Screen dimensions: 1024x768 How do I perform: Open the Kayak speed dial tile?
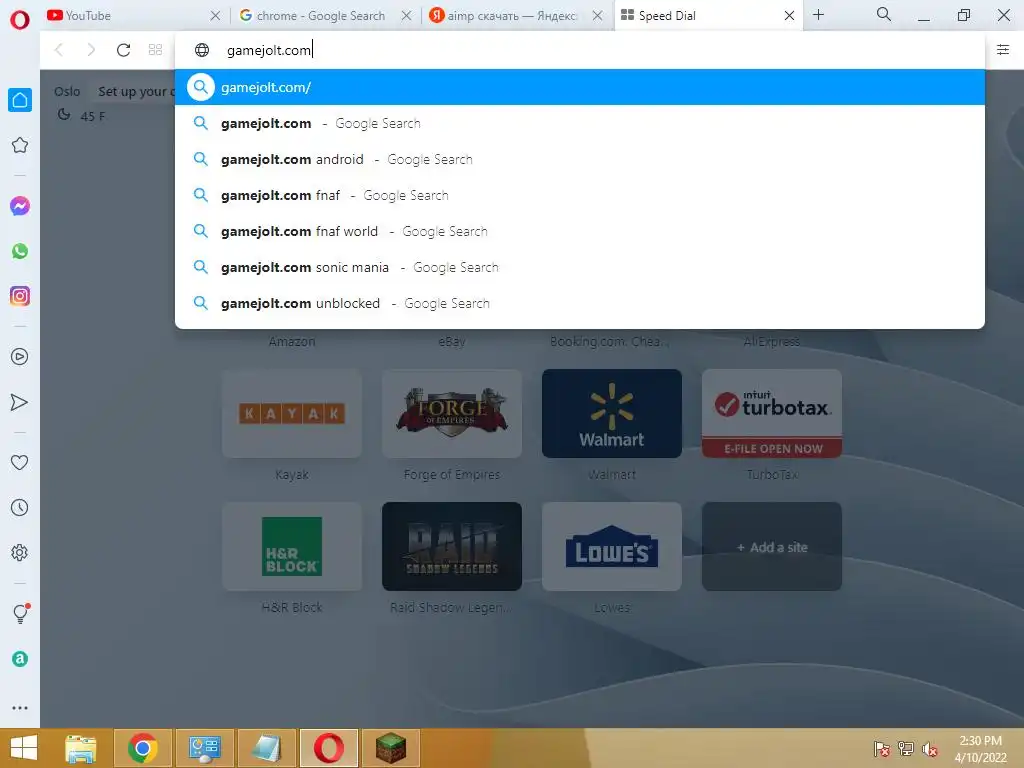[x=292, y=413]
